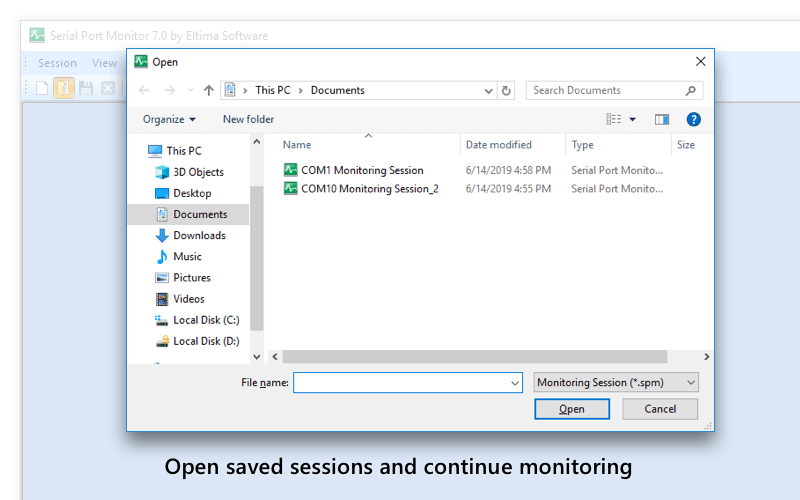
Task: Expand the address bar previous locations dropdown
Action: pyautogui.click(x=488, y=91)
